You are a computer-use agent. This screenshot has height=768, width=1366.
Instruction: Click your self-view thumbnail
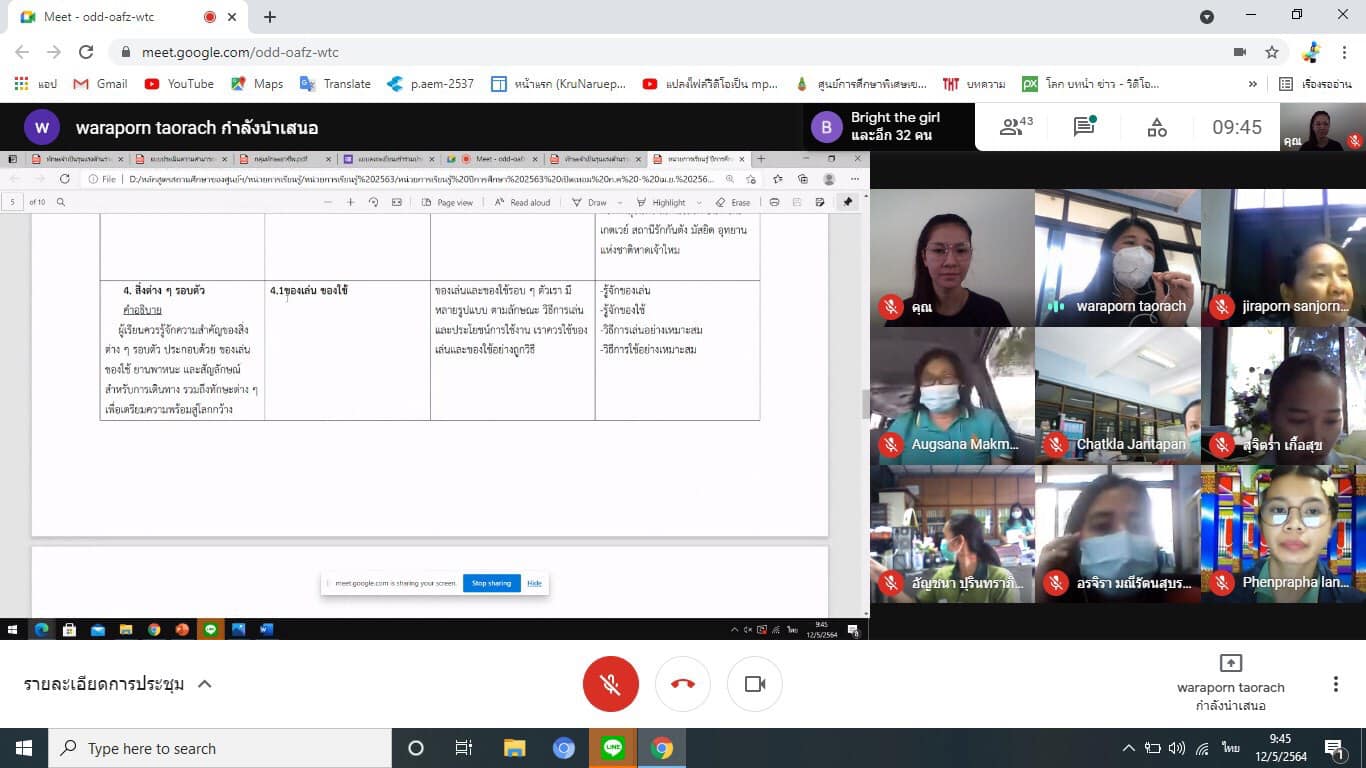[x=1323, y=129]
